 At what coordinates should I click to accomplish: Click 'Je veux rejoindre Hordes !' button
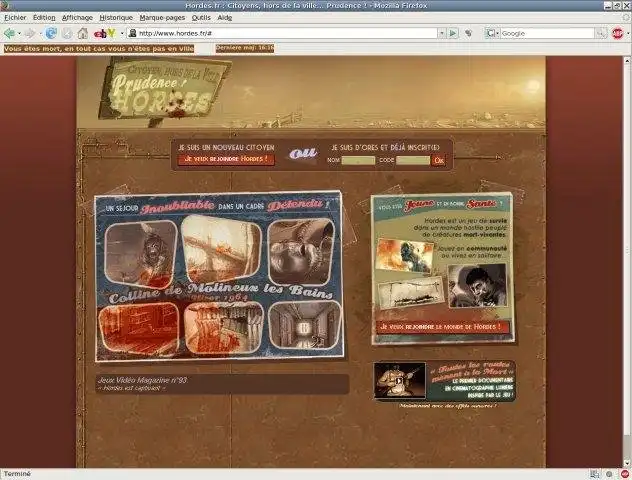point(226,159)
